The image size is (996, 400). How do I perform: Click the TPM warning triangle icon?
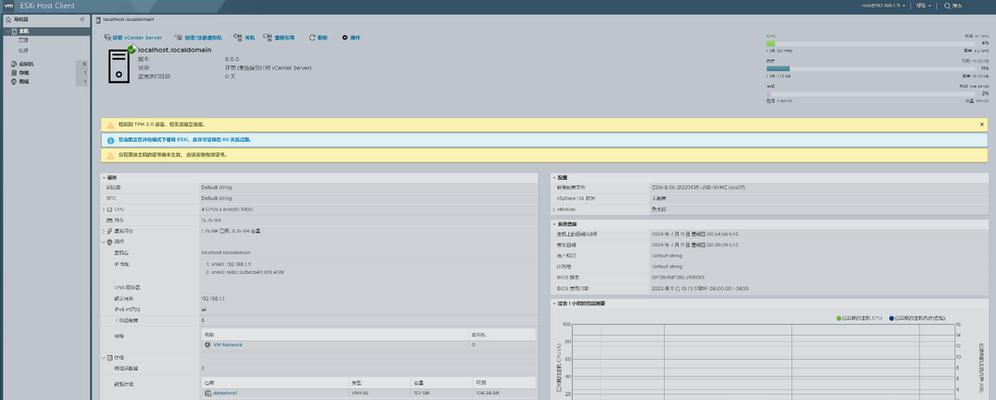[111, 125]
